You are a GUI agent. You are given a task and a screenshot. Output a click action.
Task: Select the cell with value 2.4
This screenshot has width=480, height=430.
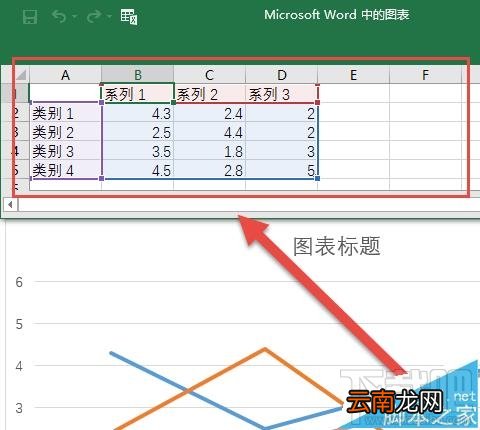[209, 113]
